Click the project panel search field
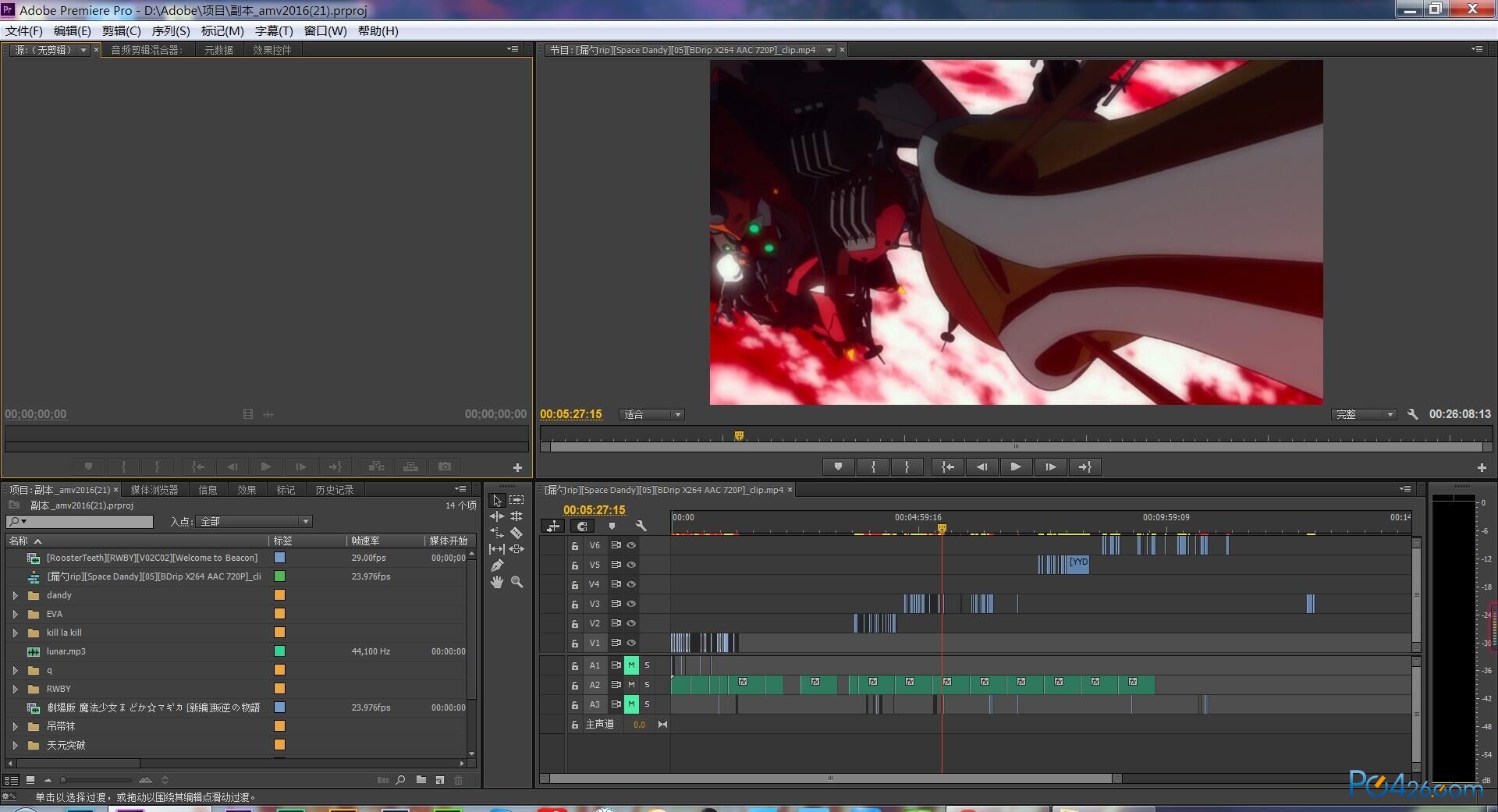 point(80,522)
